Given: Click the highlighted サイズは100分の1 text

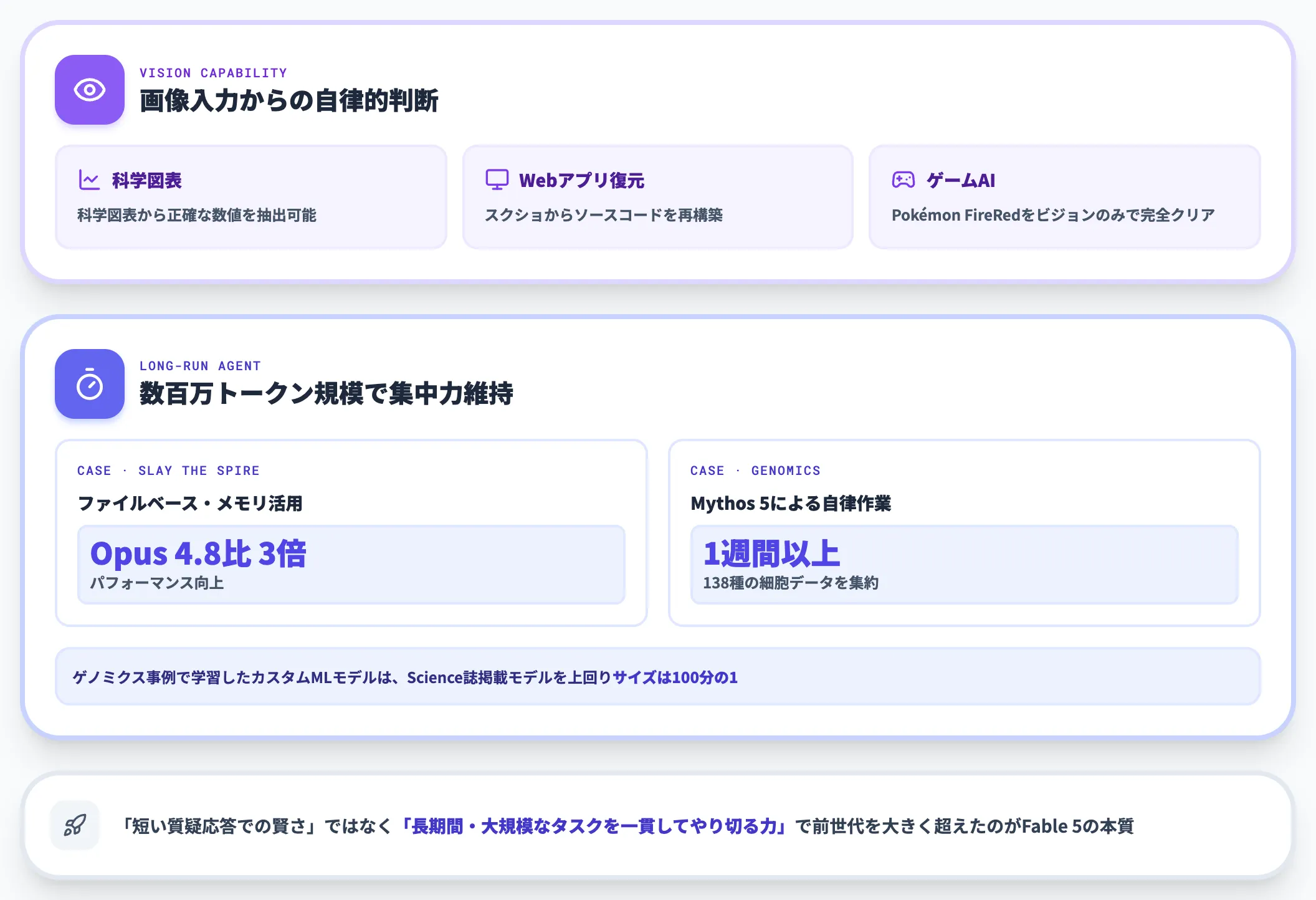Looking at the screenshot, I should point(675,677).
